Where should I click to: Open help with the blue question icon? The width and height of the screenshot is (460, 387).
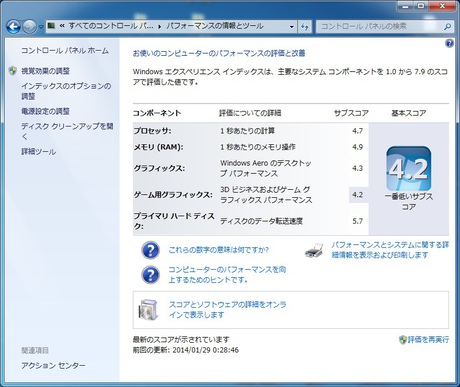point(449,43)
